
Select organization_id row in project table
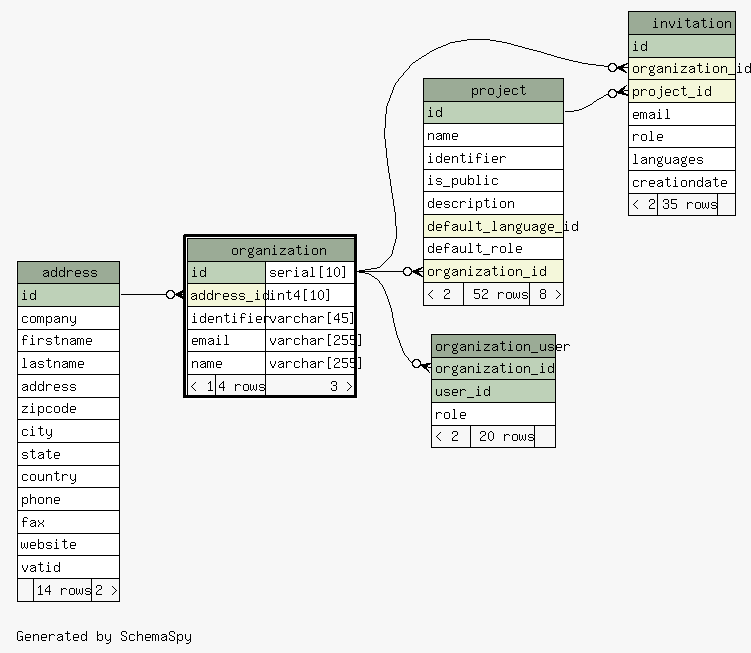coord(493,271)
